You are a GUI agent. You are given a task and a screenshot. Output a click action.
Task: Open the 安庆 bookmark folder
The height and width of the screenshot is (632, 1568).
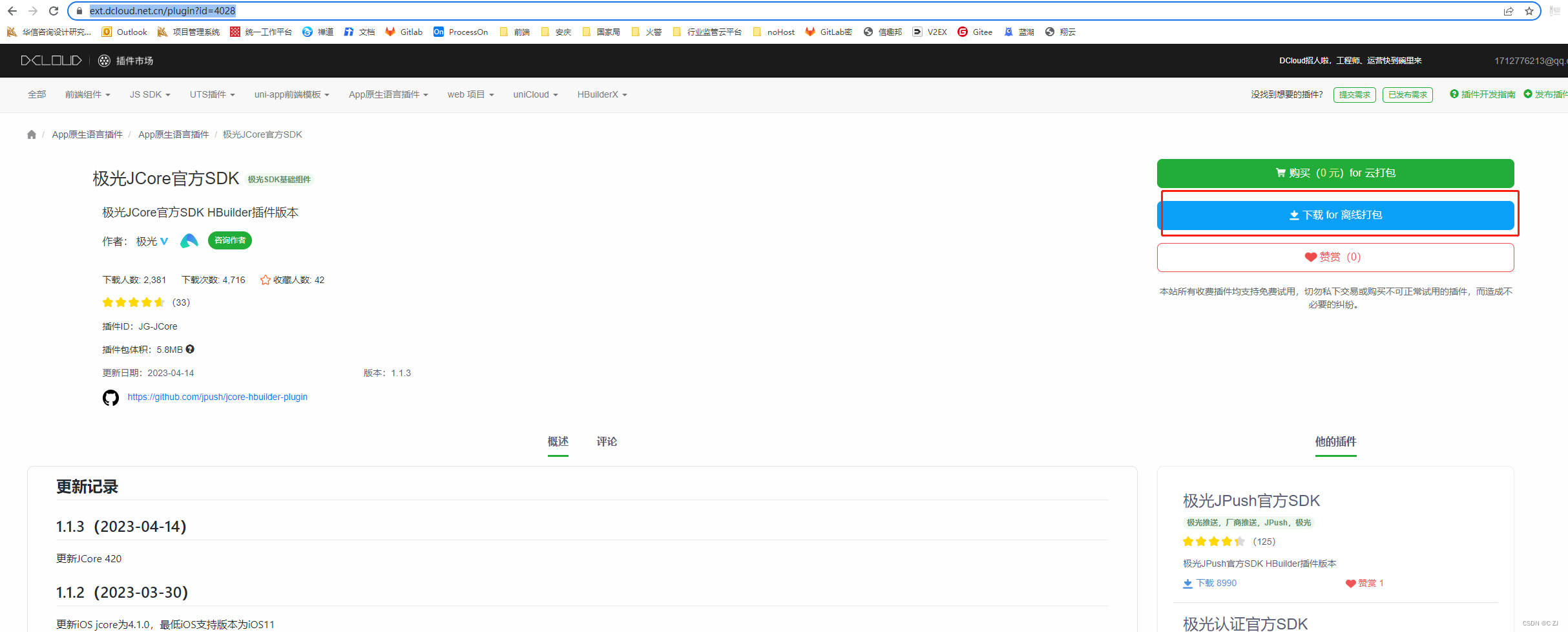click(x=556, y=32)
